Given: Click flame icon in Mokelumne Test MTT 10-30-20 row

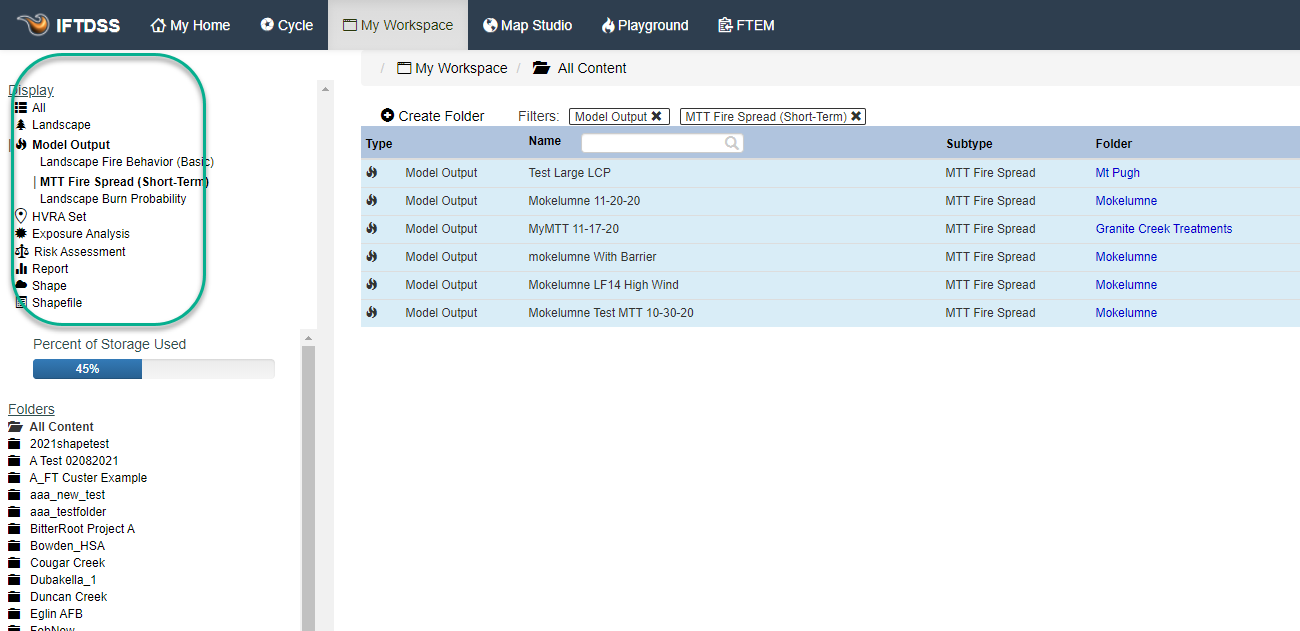Looking at the screenshot, I should click(x=372, y=313).
